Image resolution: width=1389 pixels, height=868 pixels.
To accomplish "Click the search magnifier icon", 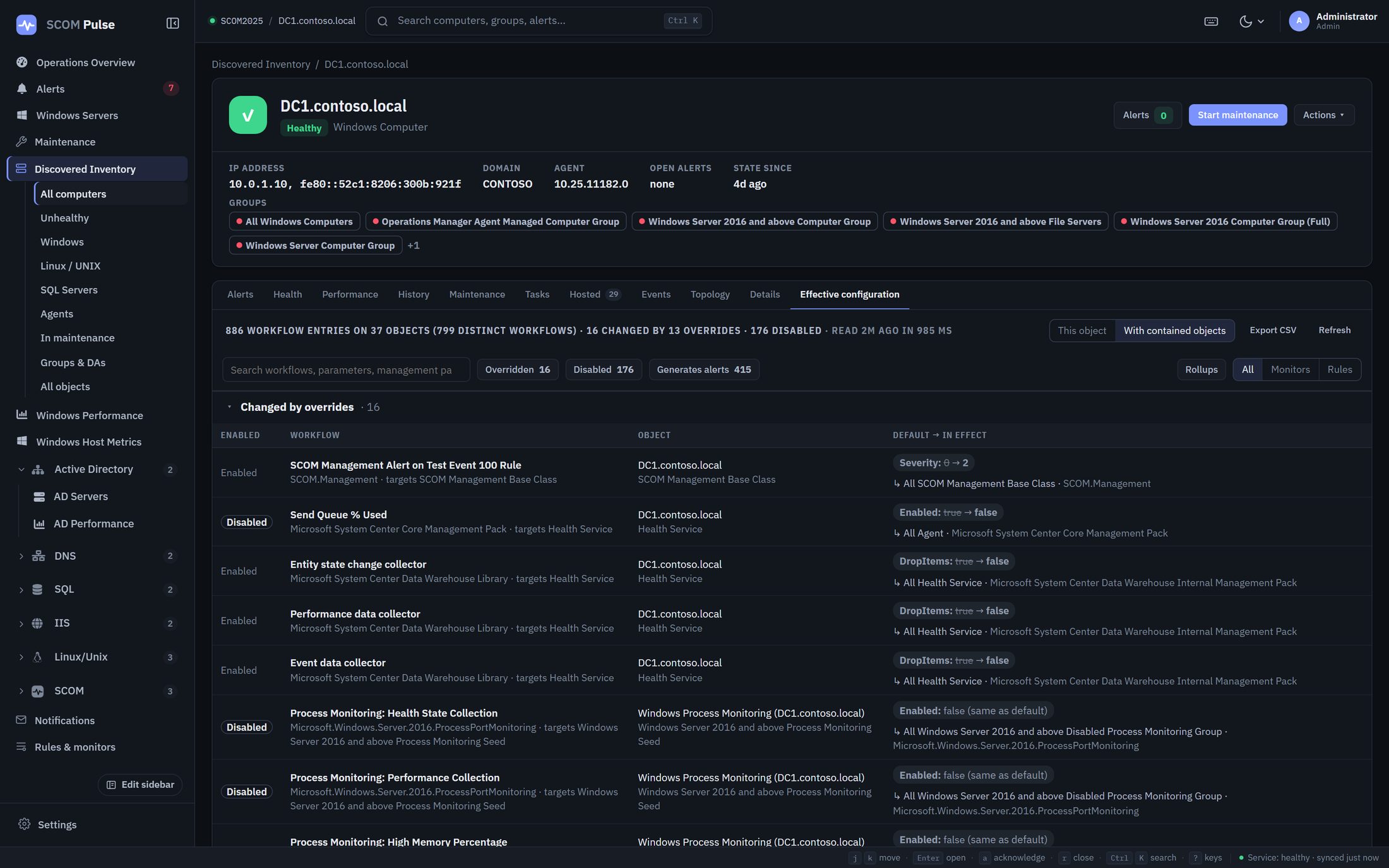I will point(383,21).
